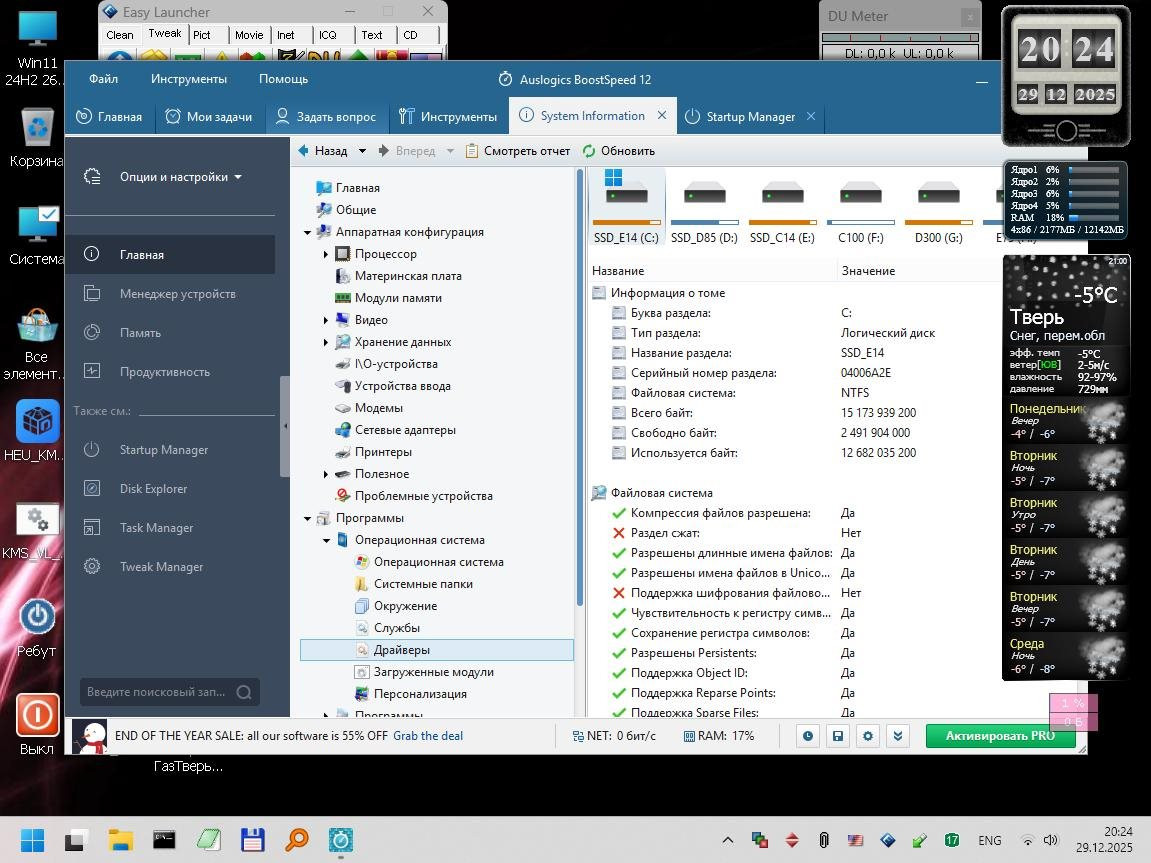Collapse the Операционная система parent node

click(x=326, y=540)
